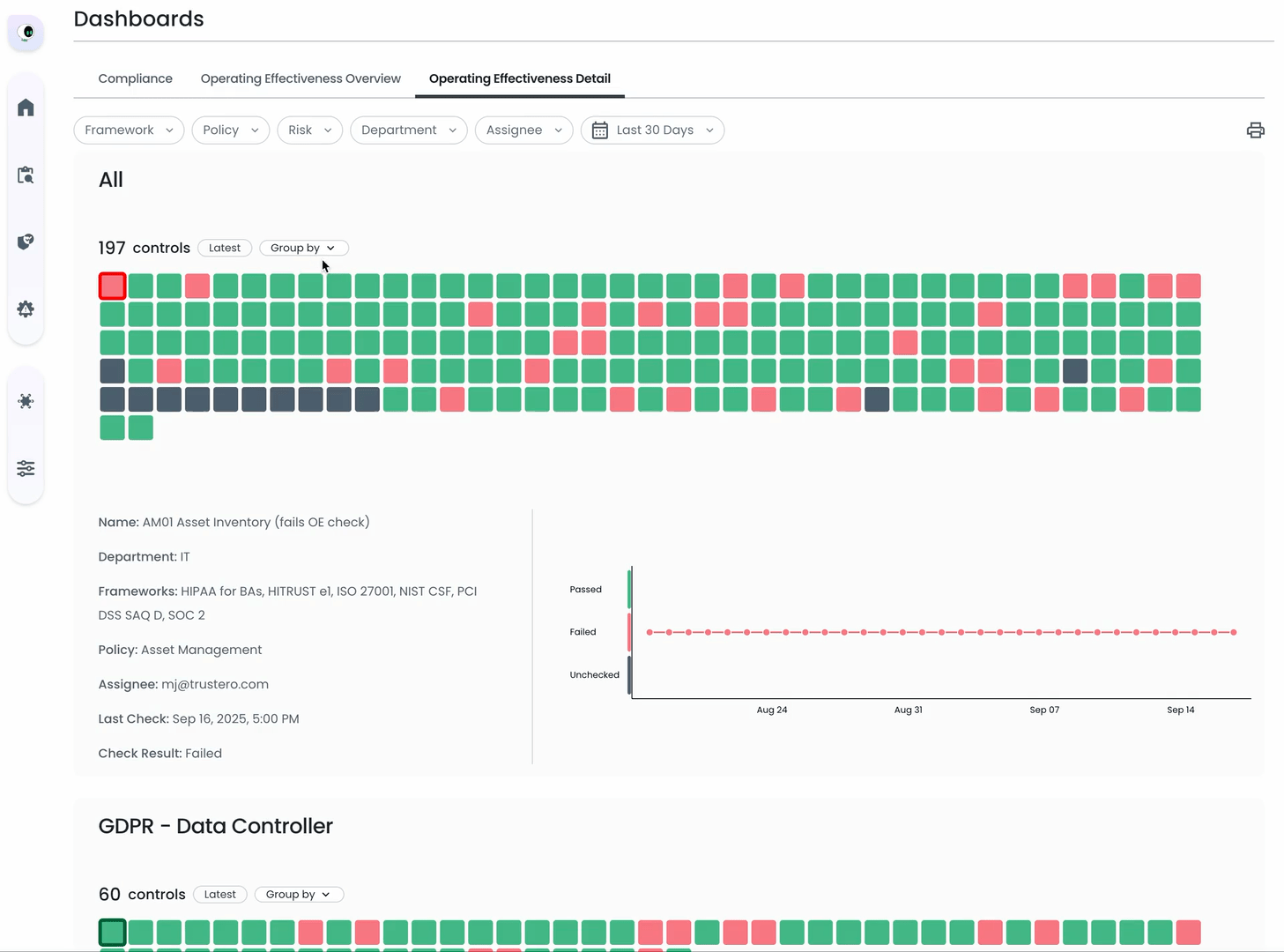Click the GDPR - Data Controller heading
1284x952 pixels.
click(216, 826)
